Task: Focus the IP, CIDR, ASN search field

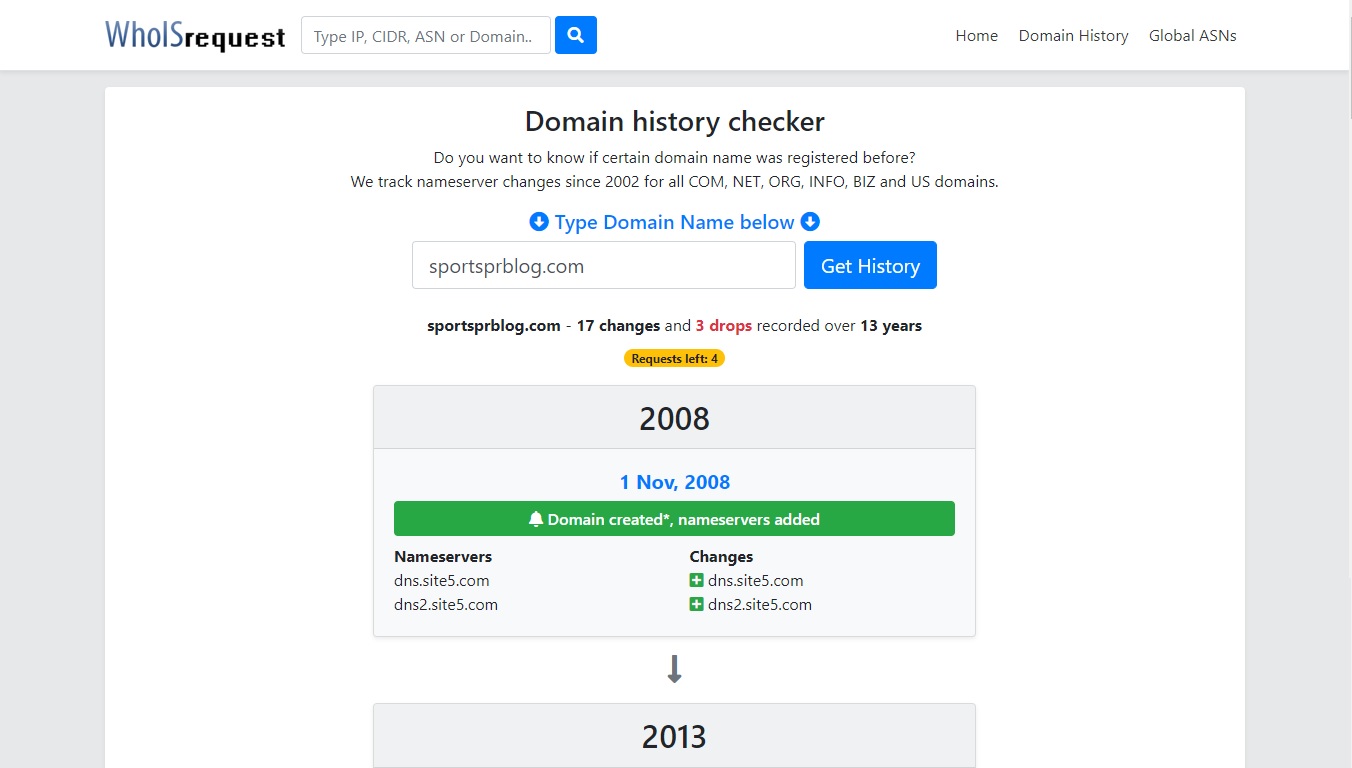Action: click(x=426, y=35)
